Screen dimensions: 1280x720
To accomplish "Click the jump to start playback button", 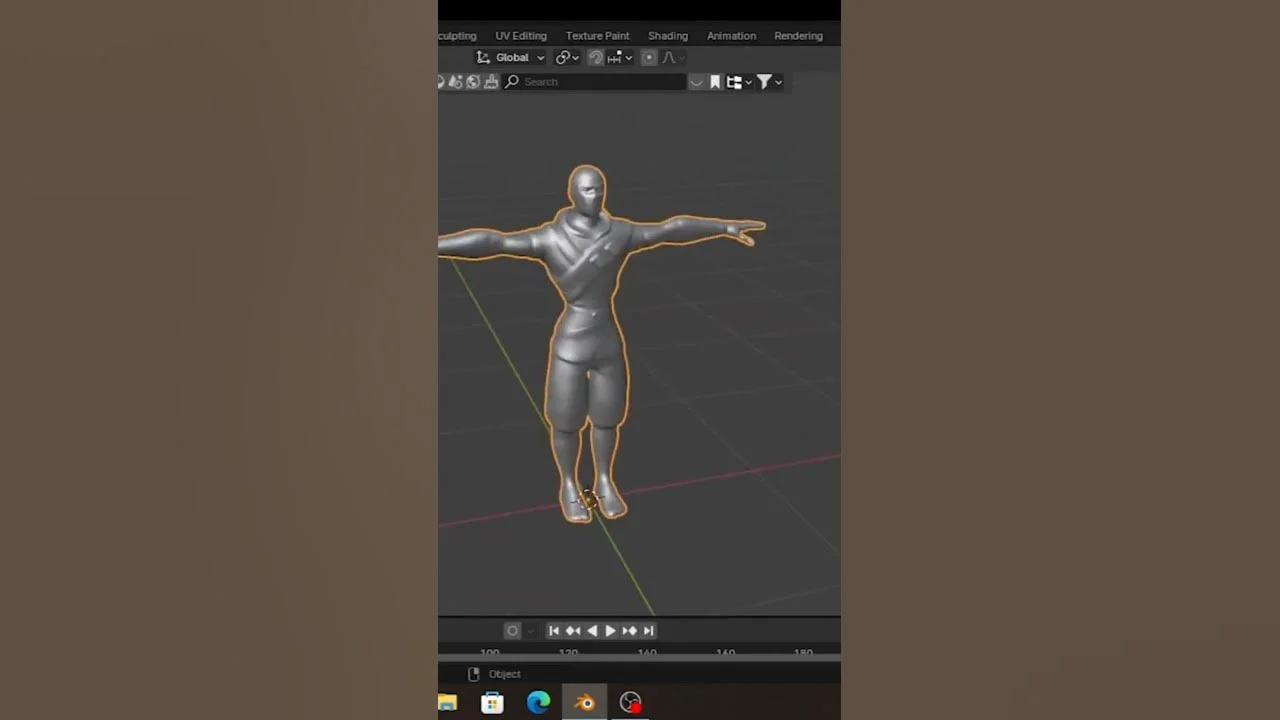I will (x=553, y=630).
